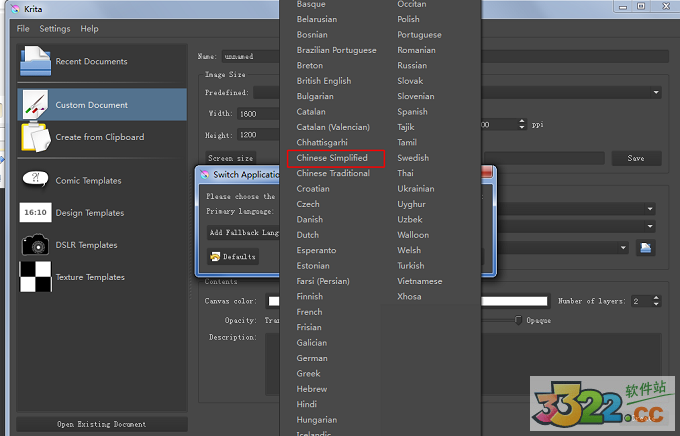This screenshot has width=680, height=436.
Task: Choose British English in the list
Action: [324, 81]
